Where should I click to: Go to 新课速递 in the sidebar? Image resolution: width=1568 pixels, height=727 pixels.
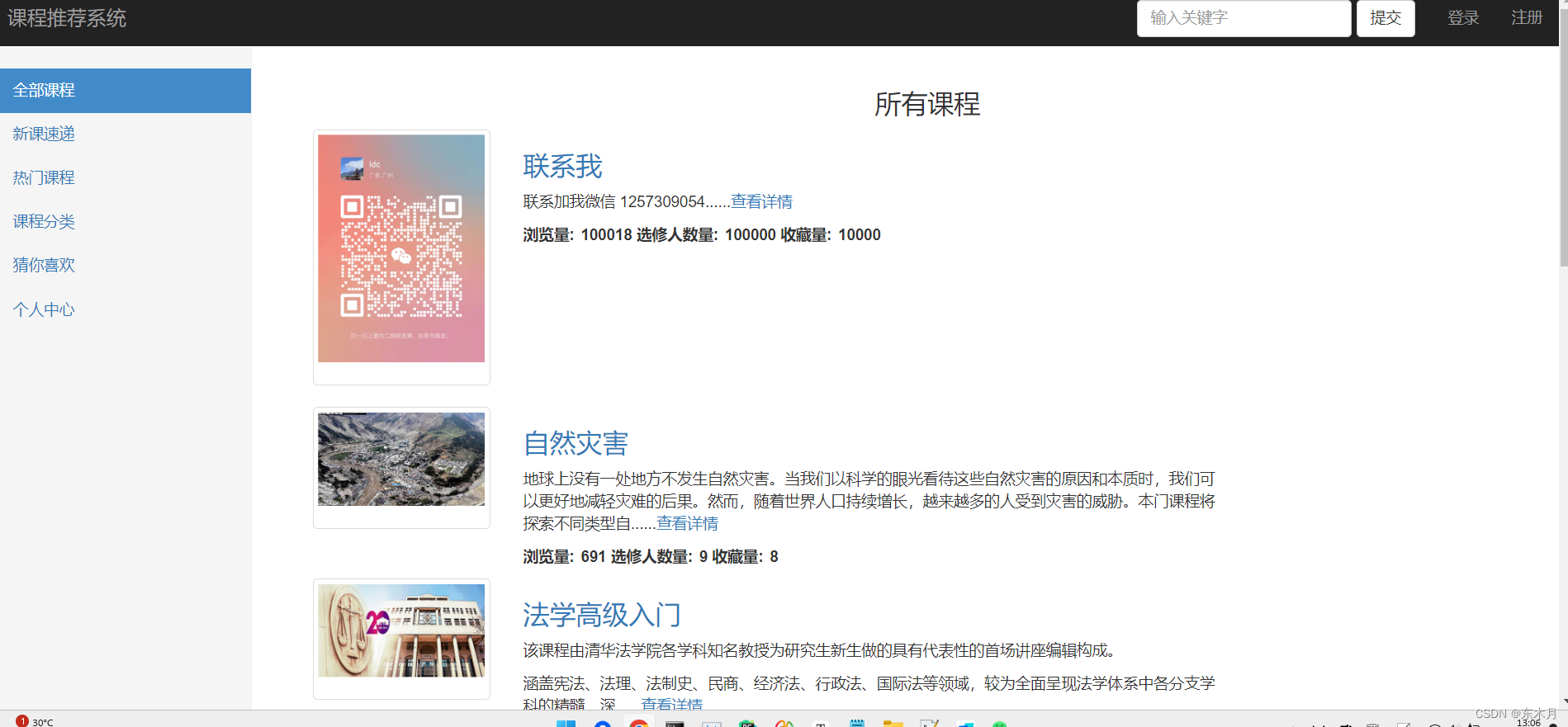point(44,134)
